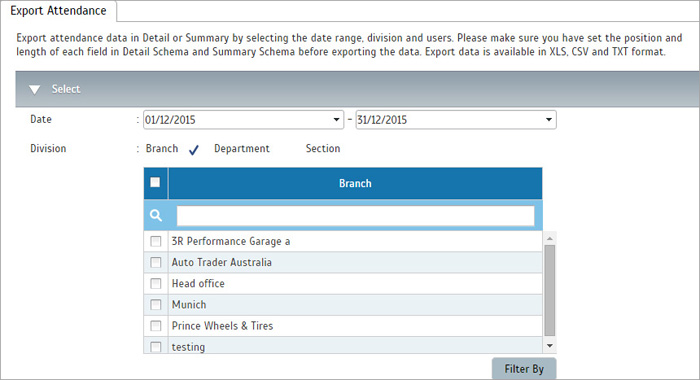Click the magnifier search icon
The image size is (700, 380).
tap(156, 216)
